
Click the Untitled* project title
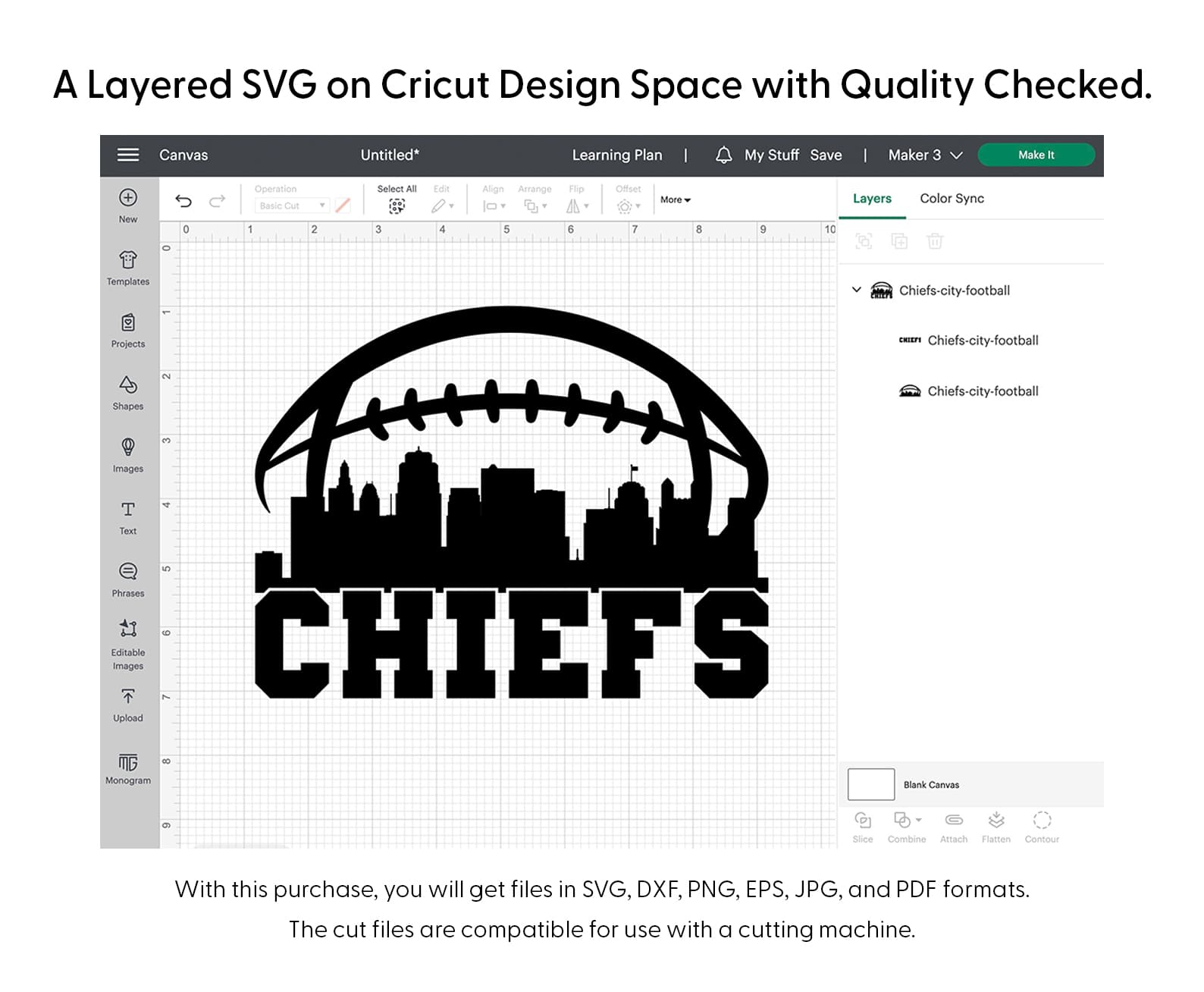390,155
